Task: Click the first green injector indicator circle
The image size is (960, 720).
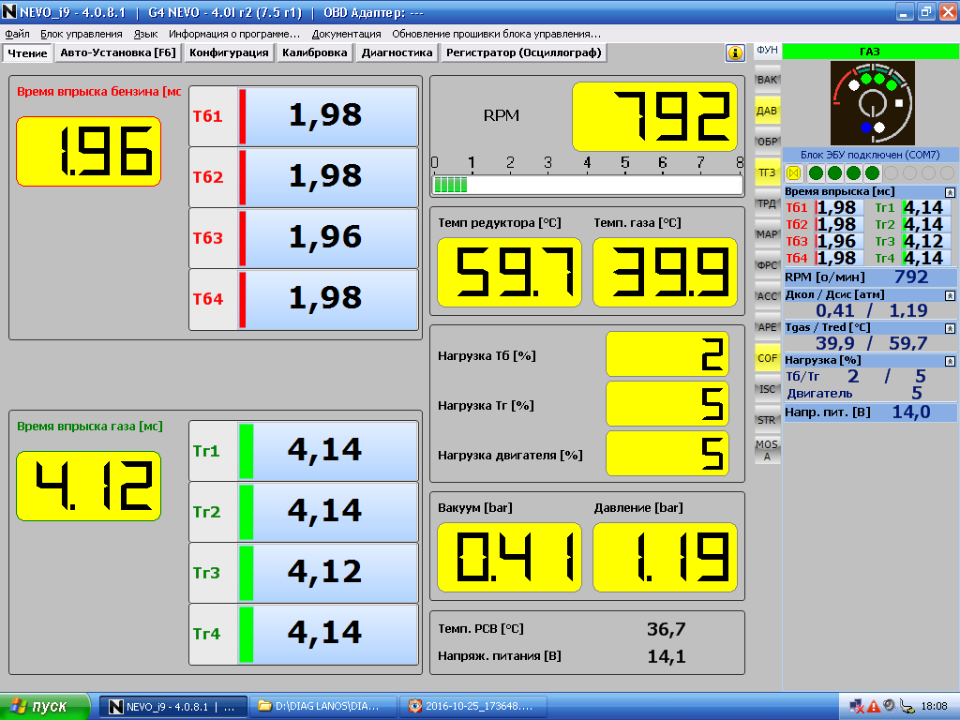Action: coord(817,173)
